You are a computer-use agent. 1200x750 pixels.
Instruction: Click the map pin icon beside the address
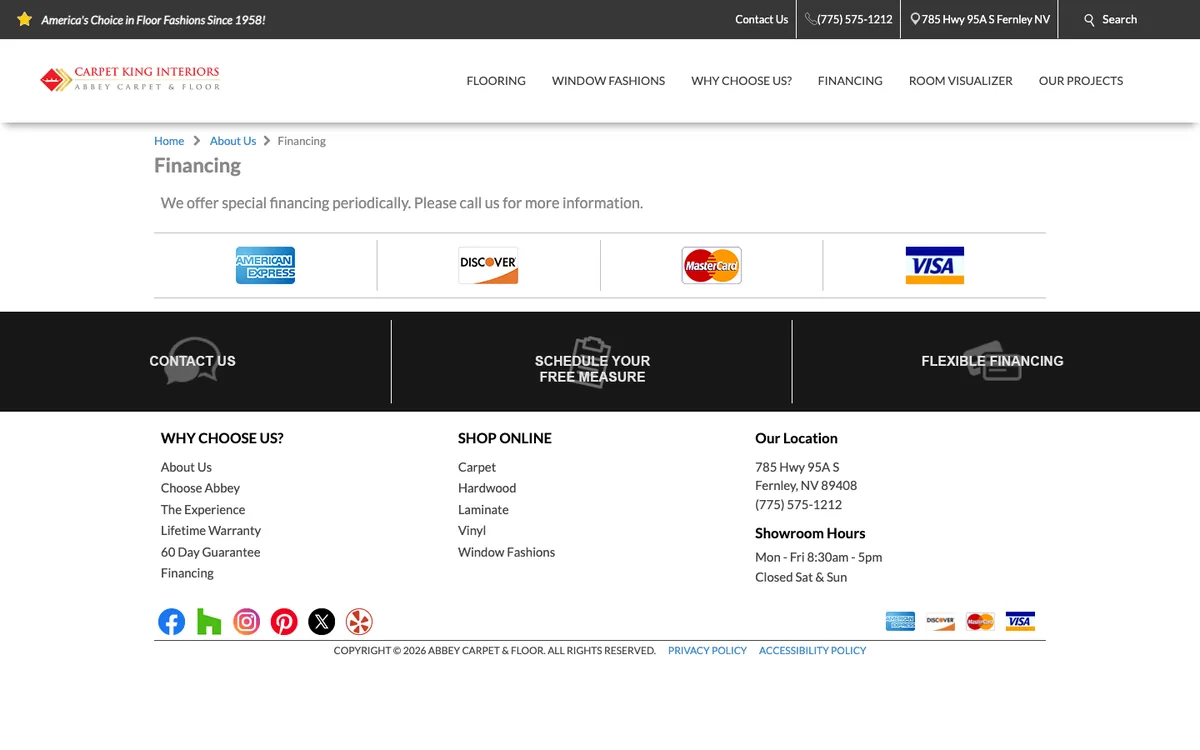[x=915, y=19]
